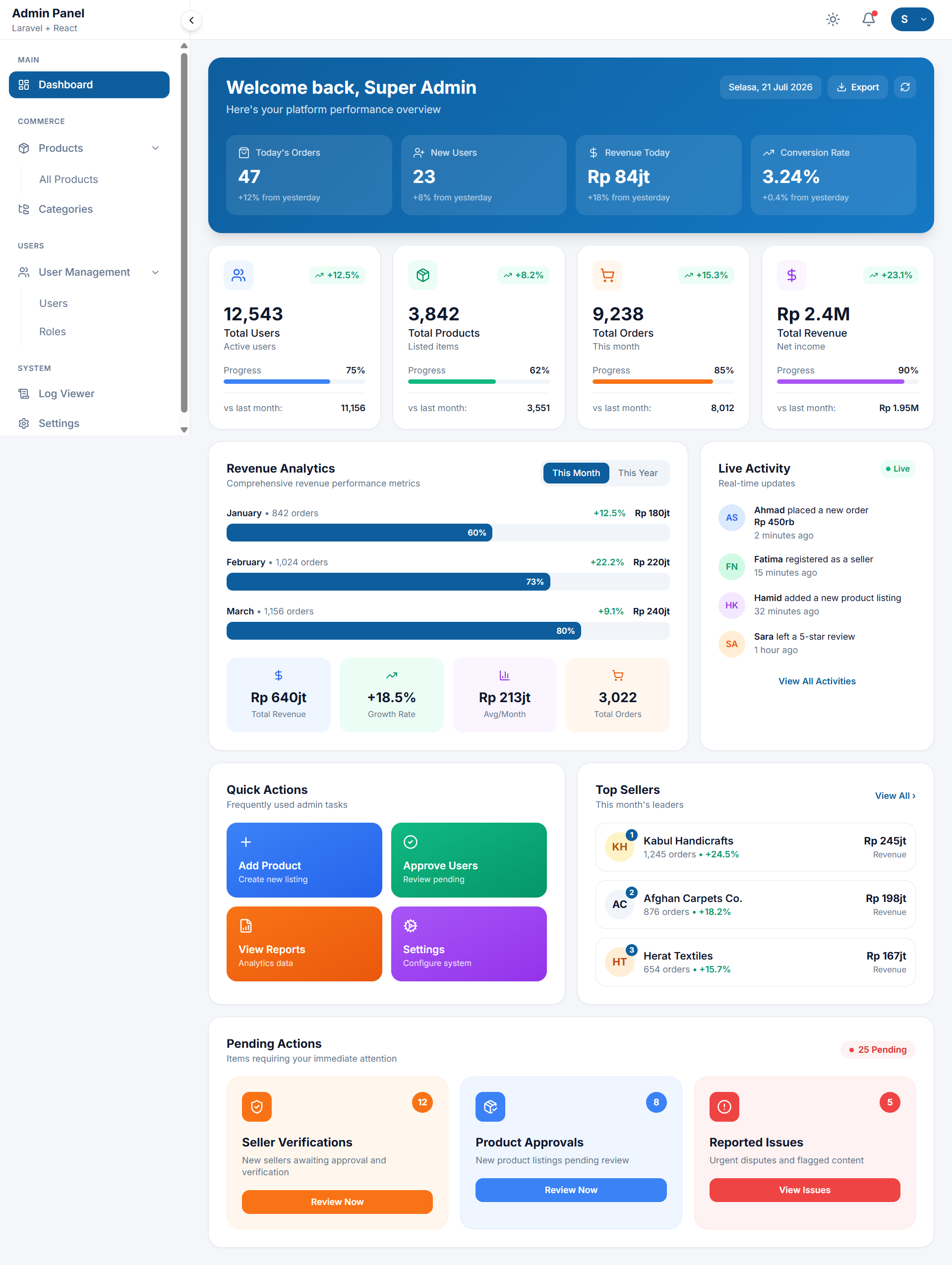Open Afghan Carpets Co. seller row
Viewport: 952px width, 1265px height.
[x=755, y=904]
